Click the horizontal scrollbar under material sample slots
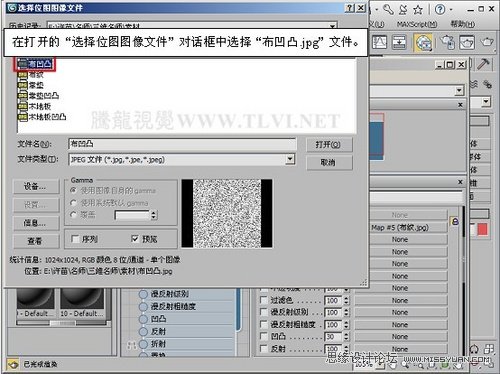 click(x=62, y=323)
